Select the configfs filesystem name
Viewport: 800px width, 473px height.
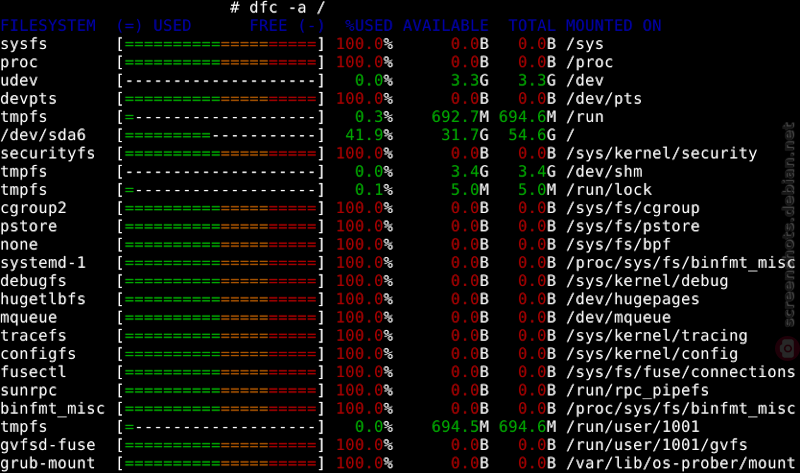pyautogui.click(x=38, y=354)
